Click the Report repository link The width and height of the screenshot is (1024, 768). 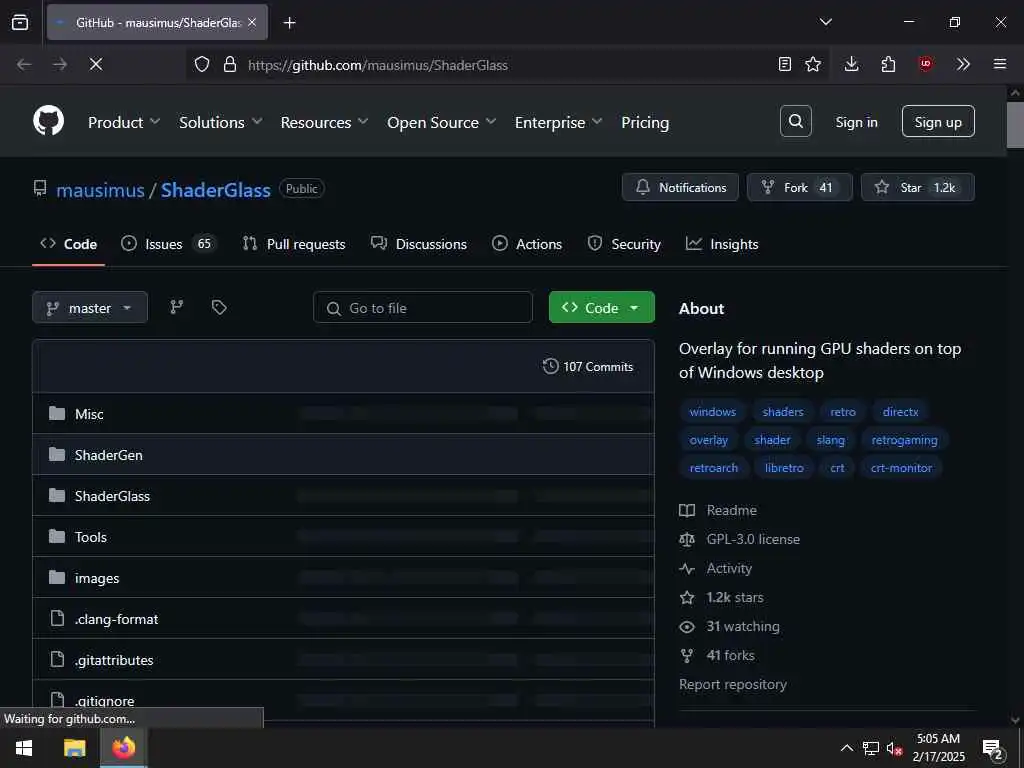click(733, 684)
